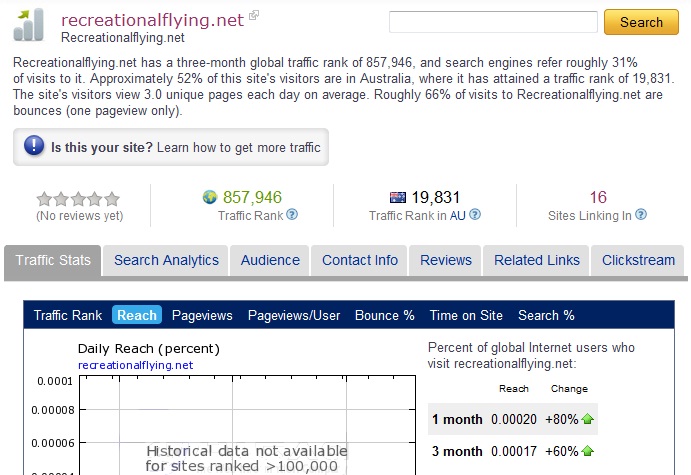Select the Traffic Stats tab
The width and height of the screenshot is (691, 475).
pyautogui.click(x=53, y=260)
